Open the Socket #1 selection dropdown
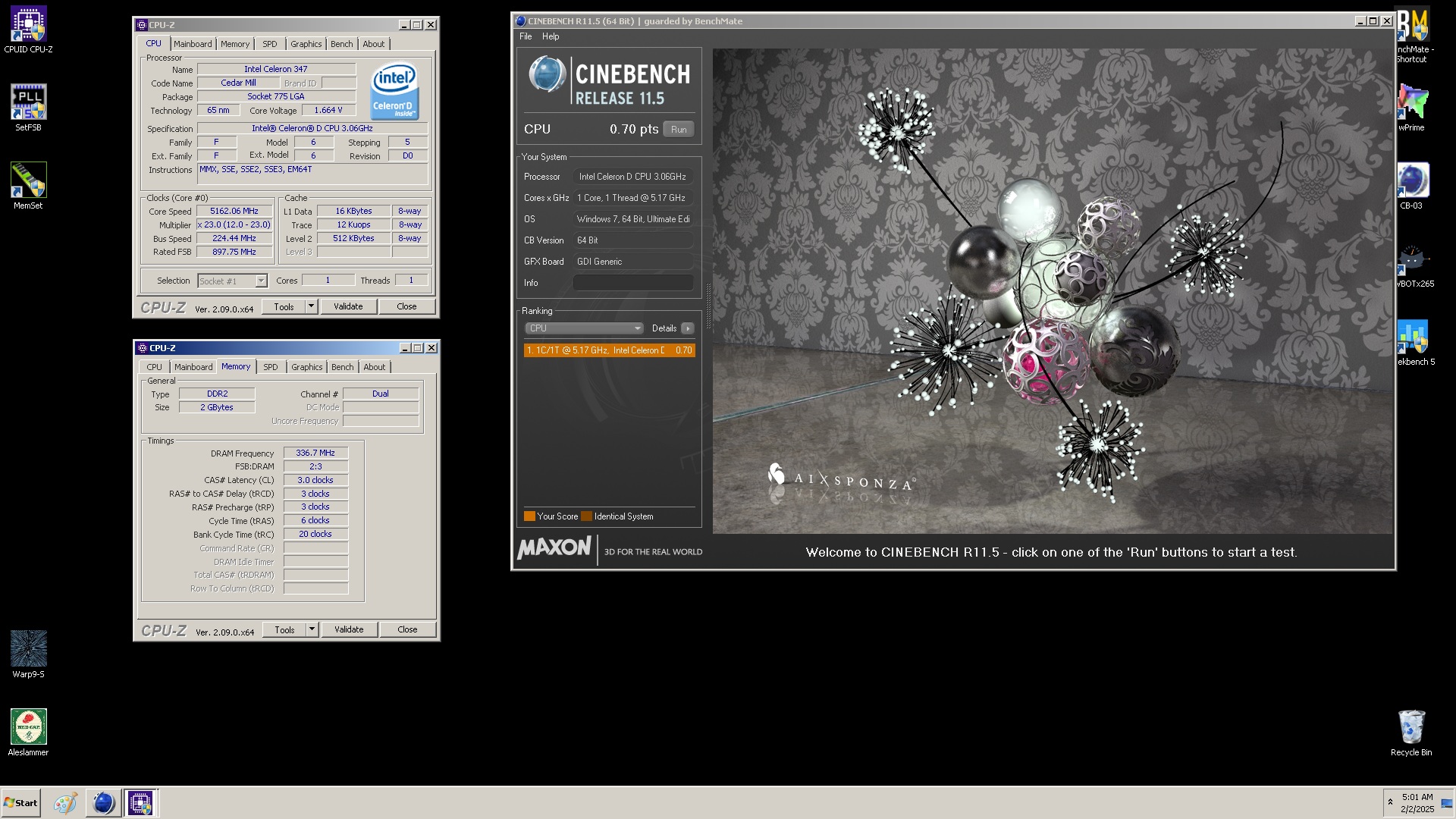The width and height of the screenshot is (1456, 819). [x=232, y=281]
